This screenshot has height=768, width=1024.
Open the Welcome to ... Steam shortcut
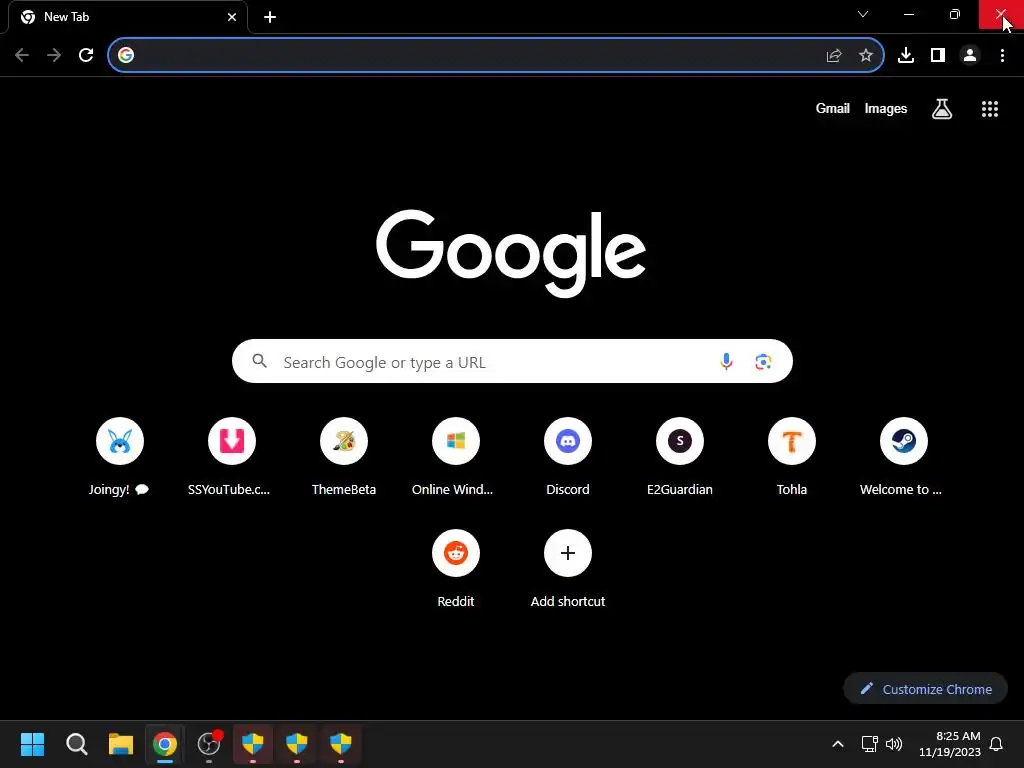pyautogui.click(x=904, y=456)
